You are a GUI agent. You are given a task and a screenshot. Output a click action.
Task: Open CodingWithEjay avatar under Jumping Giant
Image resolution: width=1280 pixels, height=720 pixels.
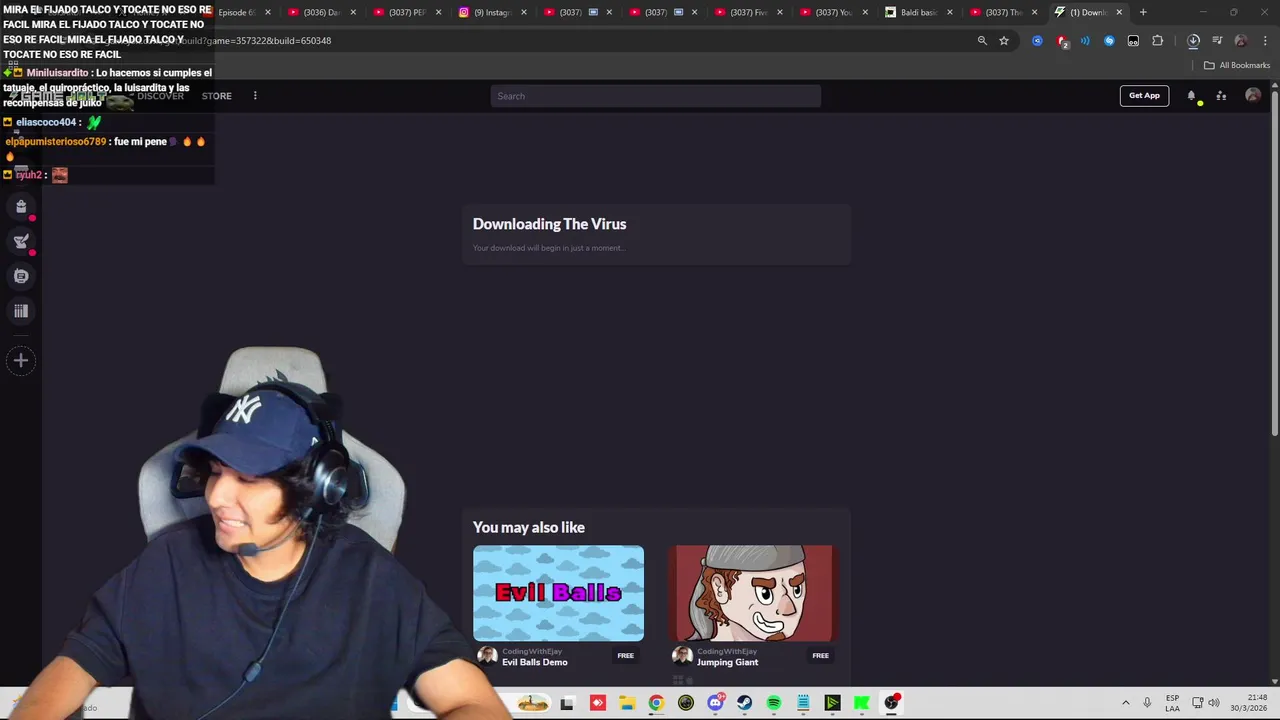pos(682,656)
